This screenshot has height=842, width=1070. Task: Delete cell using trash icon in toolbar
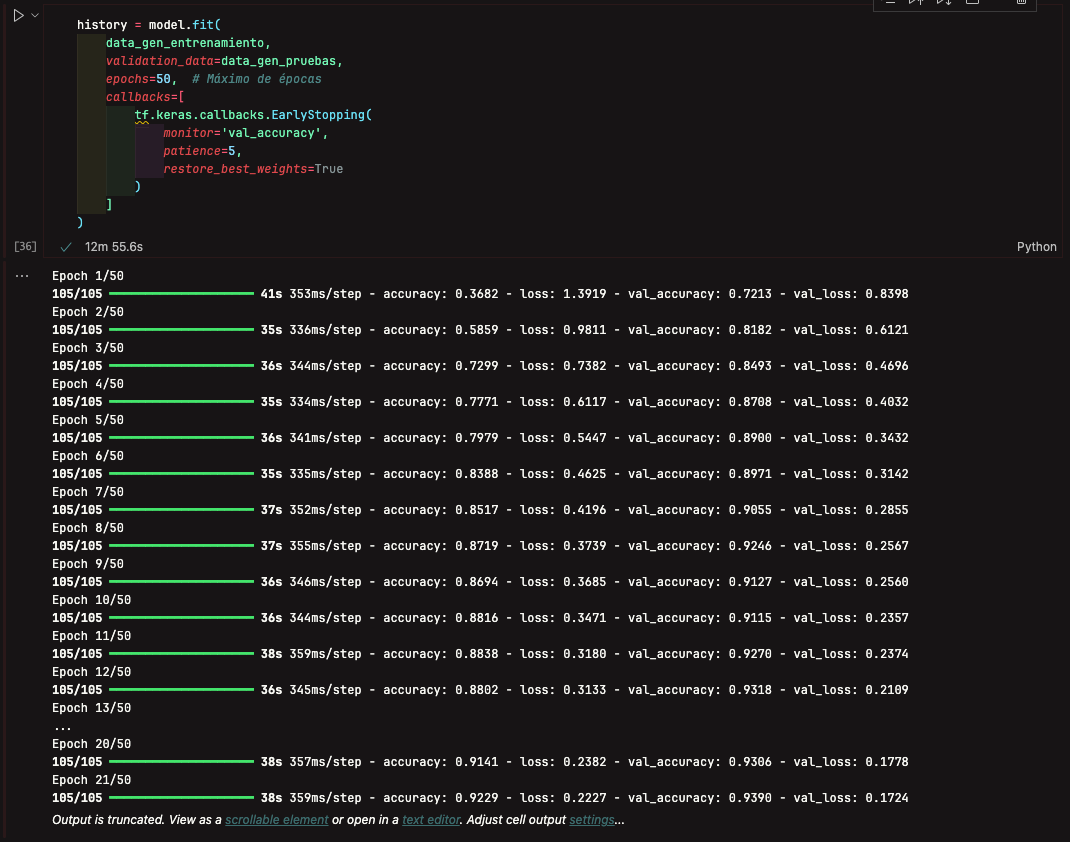(1021, 3)
